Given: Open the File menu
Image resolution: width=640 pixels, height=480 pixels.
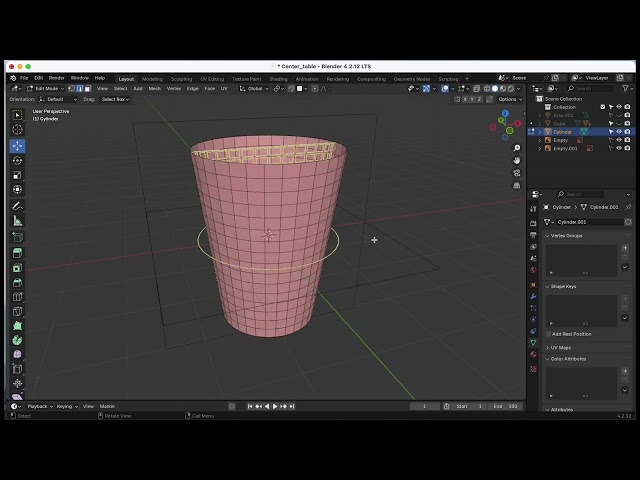Looking at the screenshot, I should point(24,78).
